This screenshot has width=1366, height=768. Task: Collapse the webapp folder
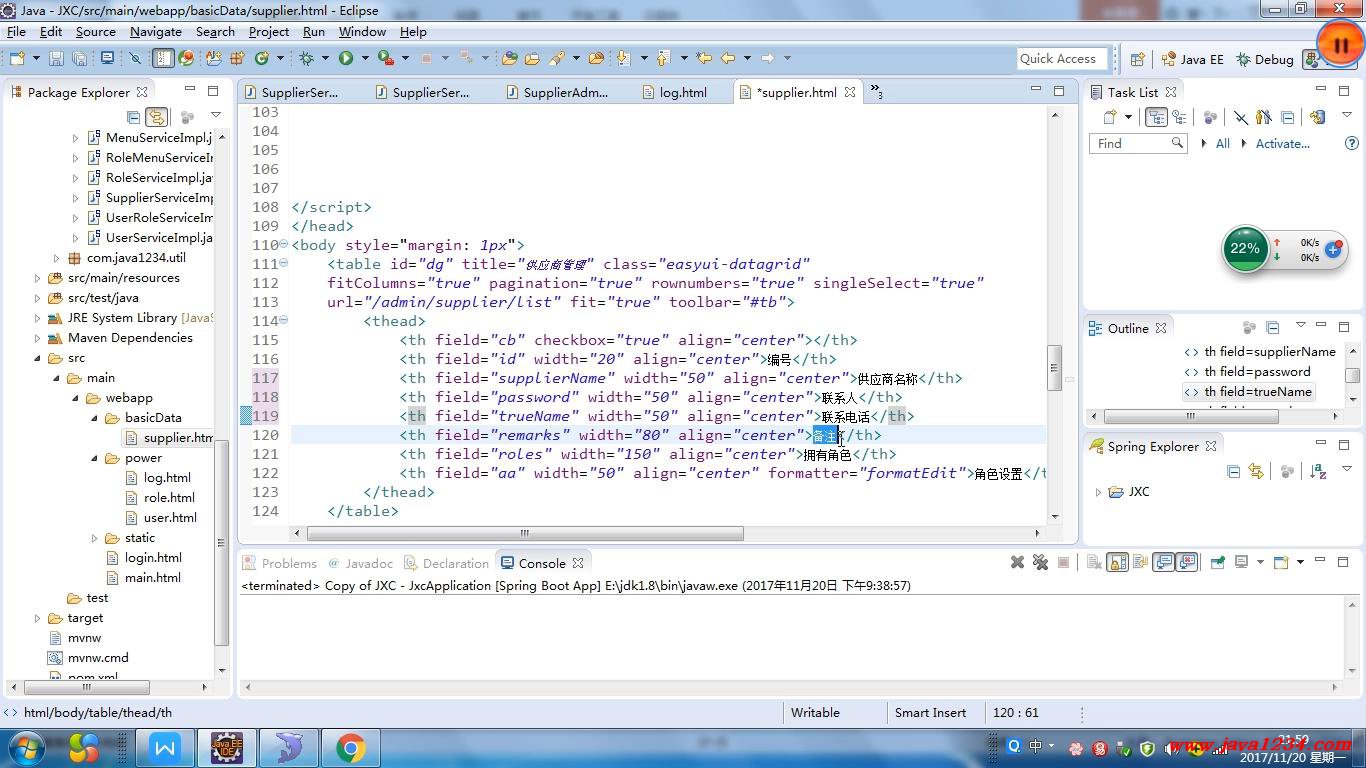click(x=76, y=398)
